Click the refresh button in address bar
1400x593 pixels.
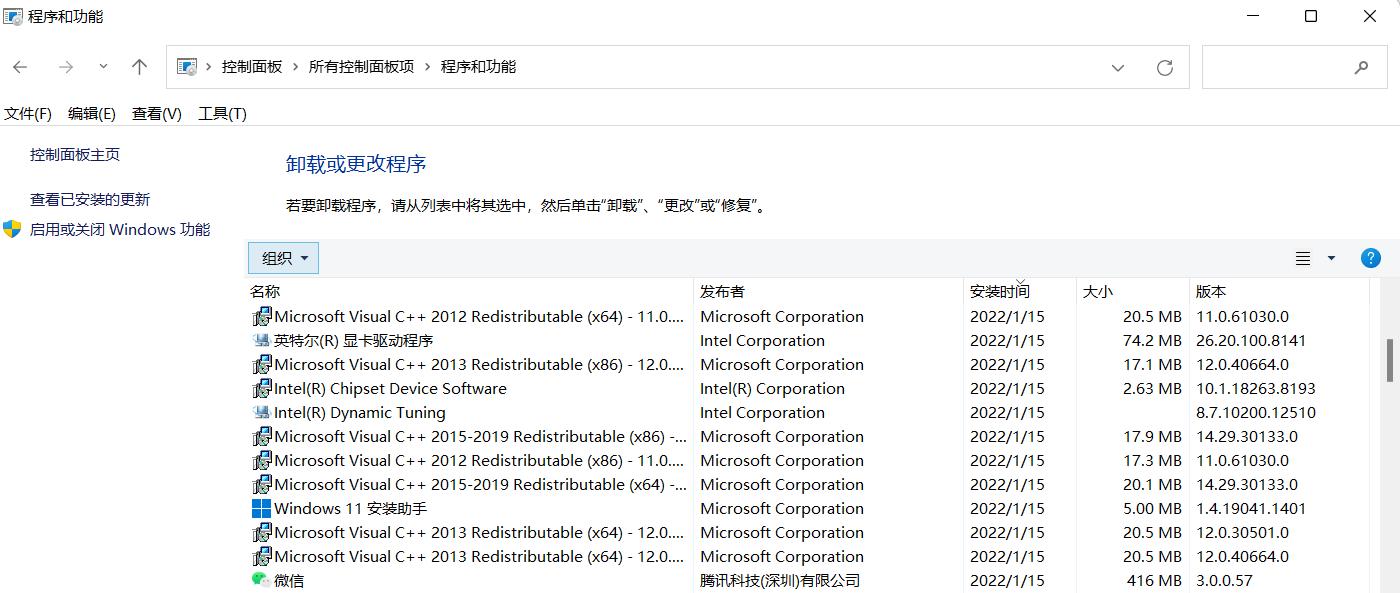[1164, 67]
